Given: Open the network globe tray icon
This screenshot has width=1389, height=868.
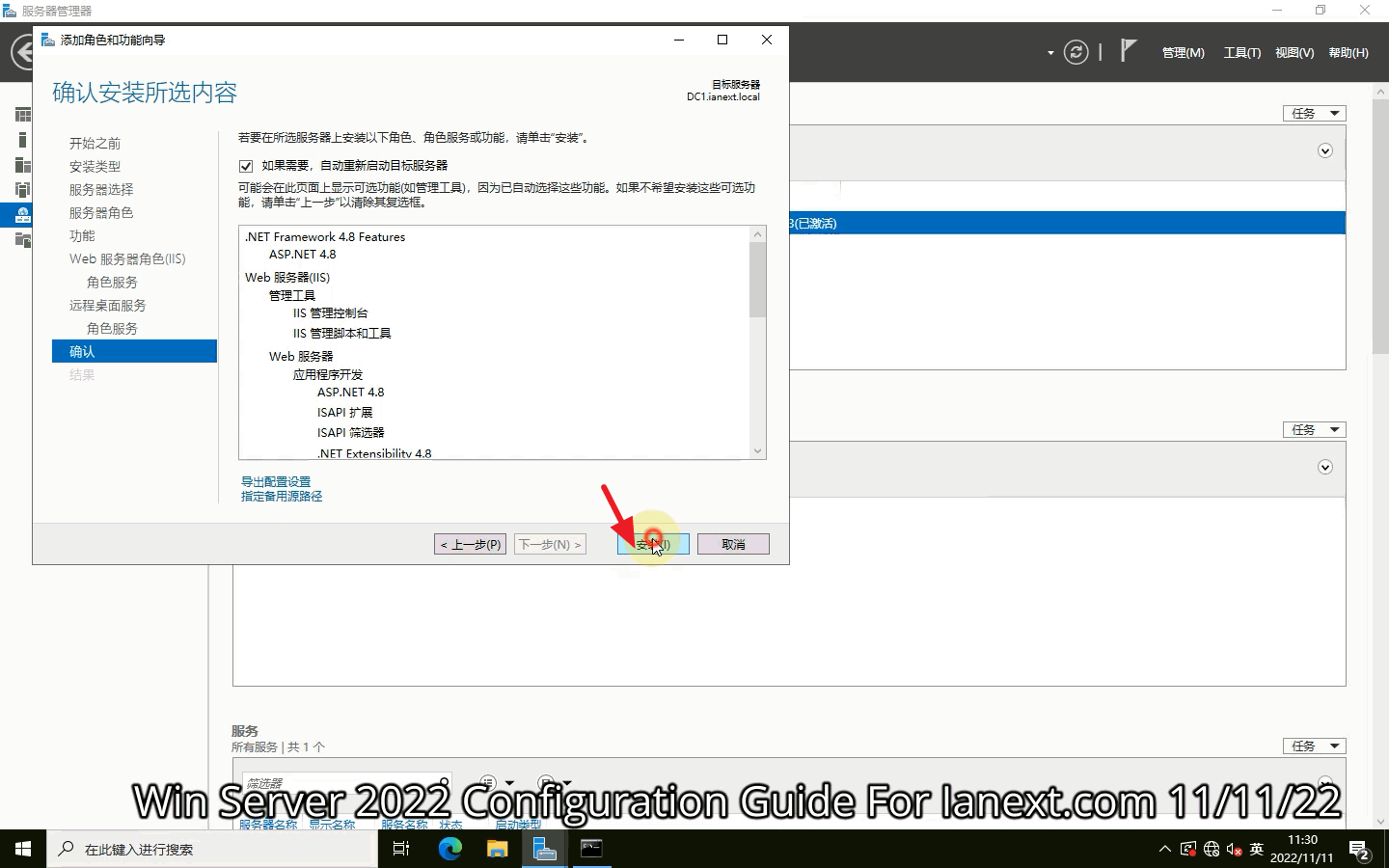Looking at the screenshot, I should point(1212,850).
